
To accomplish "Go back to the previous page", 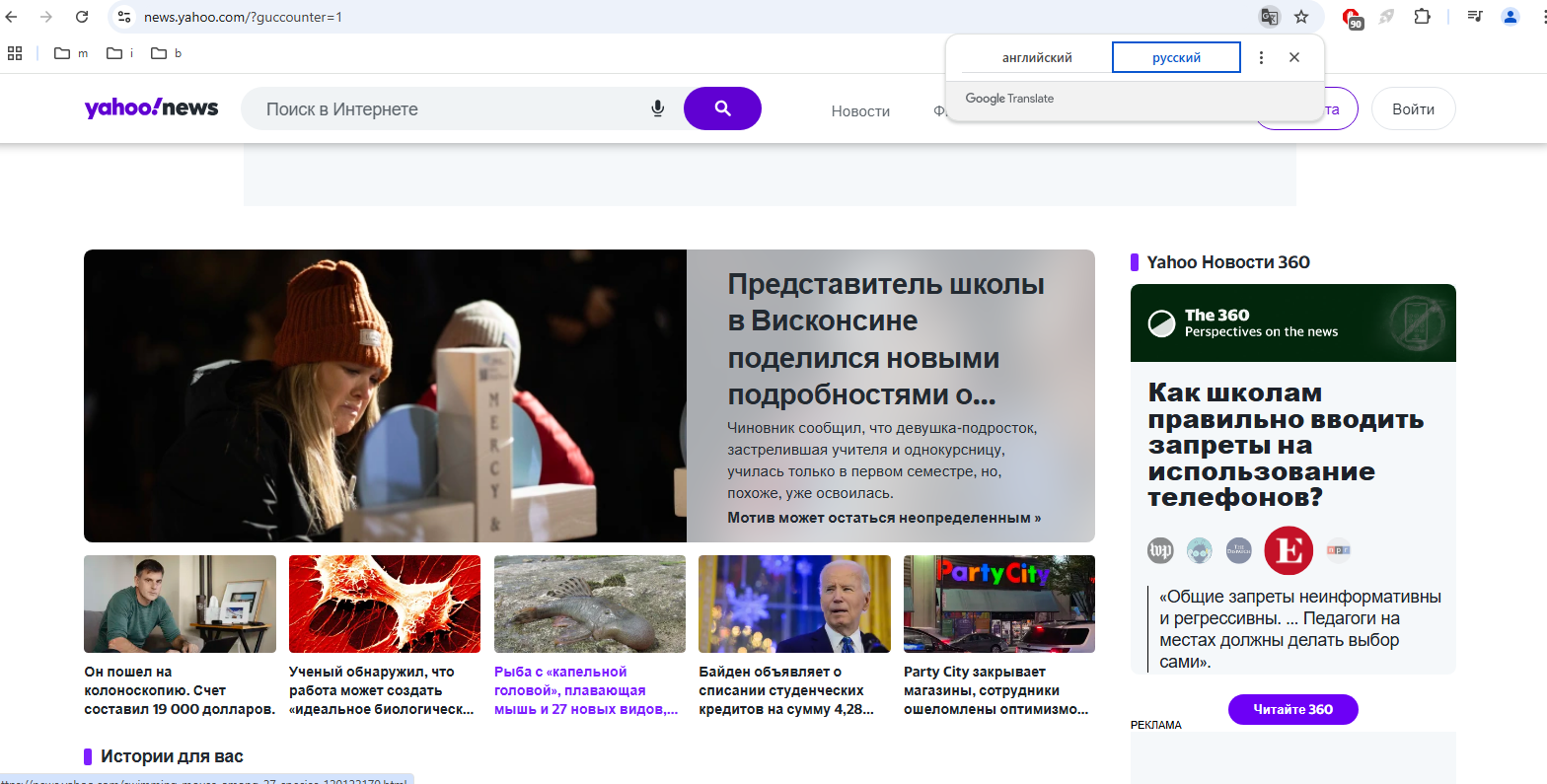I will coord(12,17).
